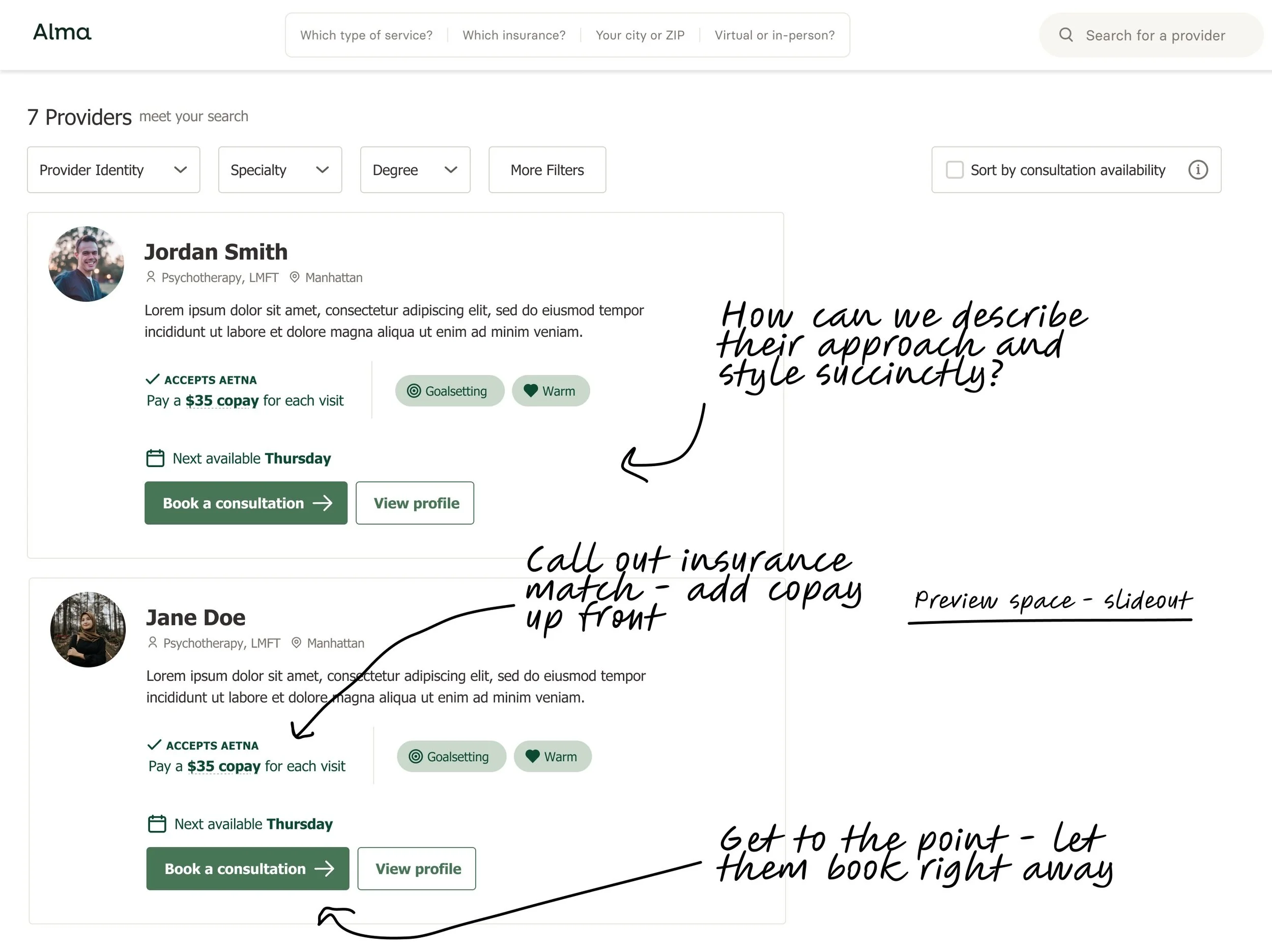1272x952 pixels.
Task: Click Jane Doe's Warm heart tag
Action: 553,757
